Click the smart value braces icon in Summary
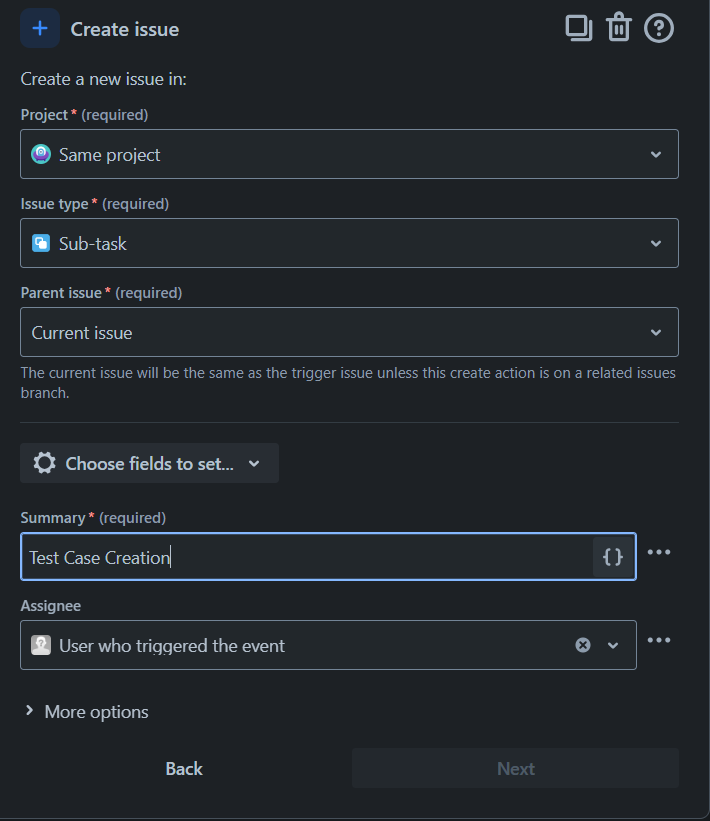The width and height of the screenshot is (710, 821). [612, 556]
